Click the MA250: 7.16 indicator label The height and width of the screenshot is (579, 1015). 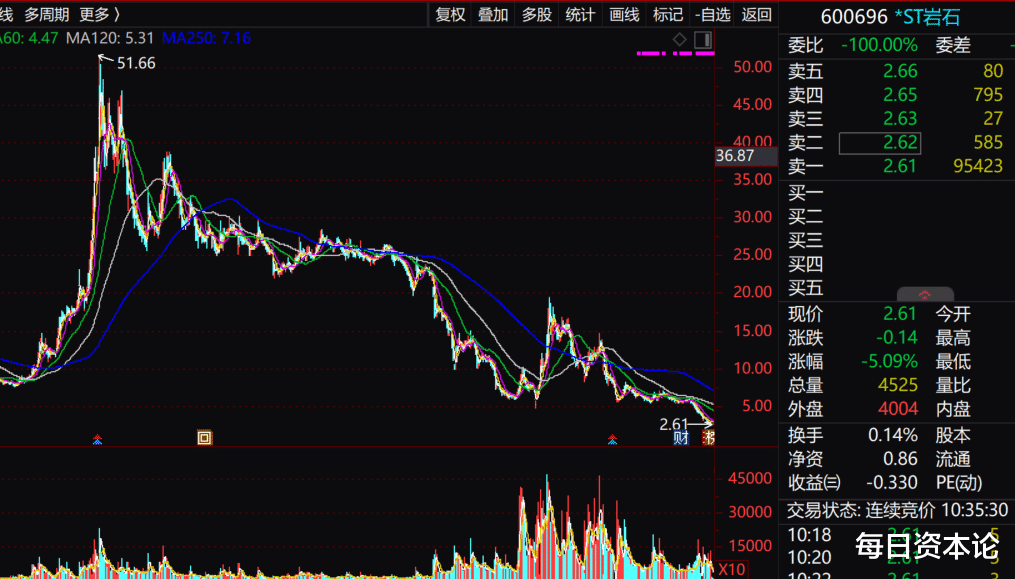pos(206,38)
